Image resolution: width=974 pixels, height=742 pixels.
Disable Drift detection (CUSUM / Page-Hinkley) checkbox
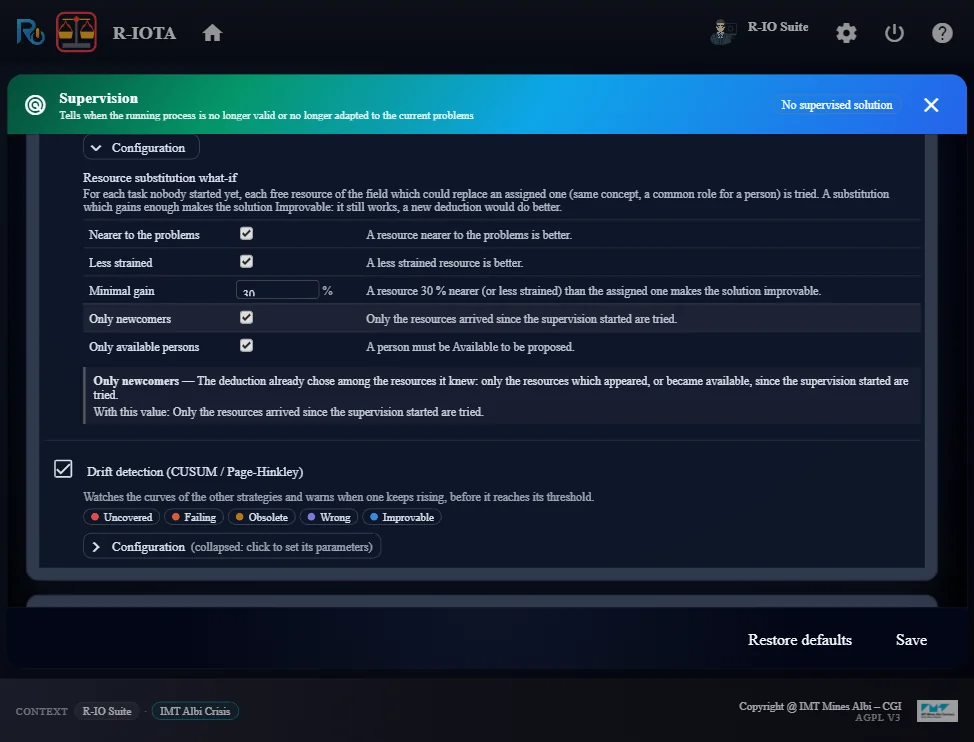coord(63,469)
